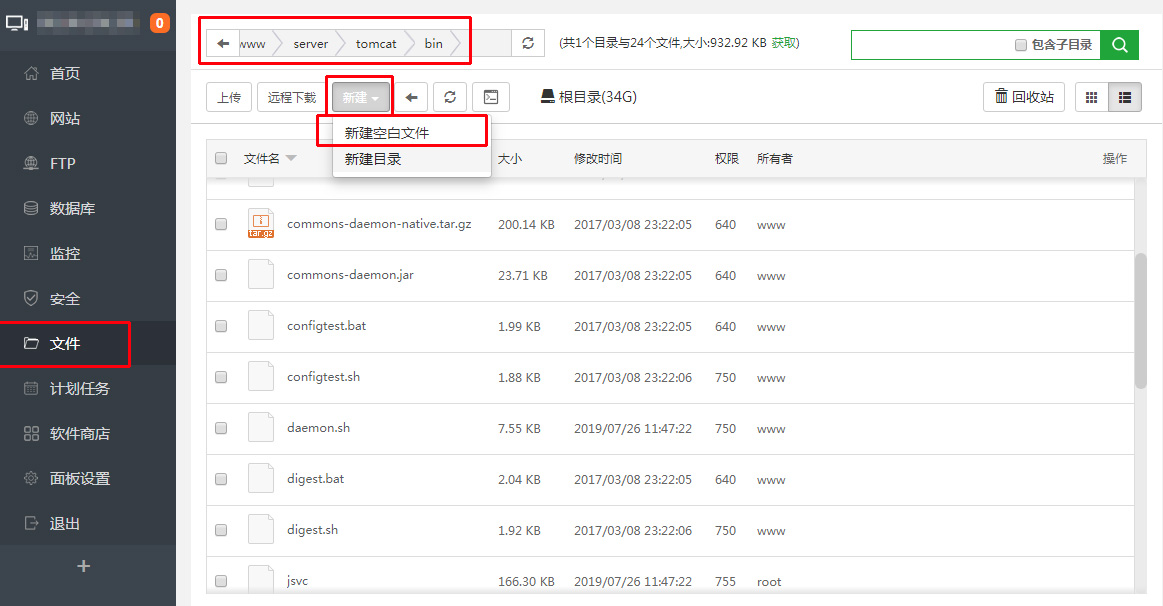The image size is (1163, 606).
Task: Click the file list vertical scrollbar
Action: tap(1140, 320)
